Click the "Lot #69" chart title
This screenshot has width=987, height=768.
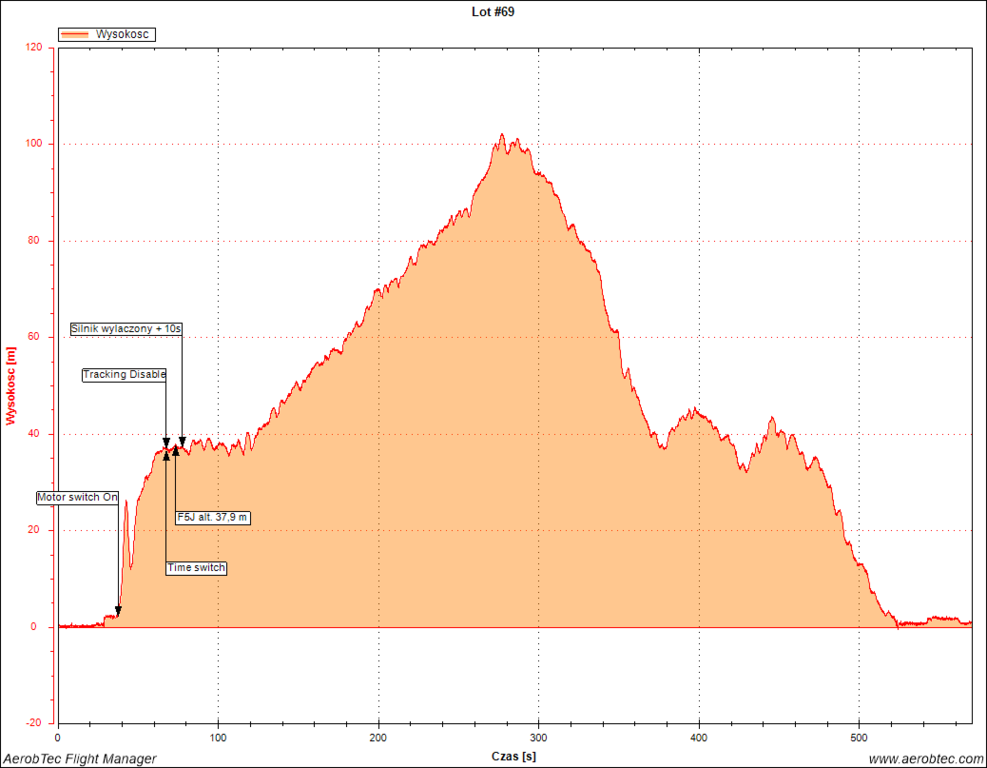point(494,12)
